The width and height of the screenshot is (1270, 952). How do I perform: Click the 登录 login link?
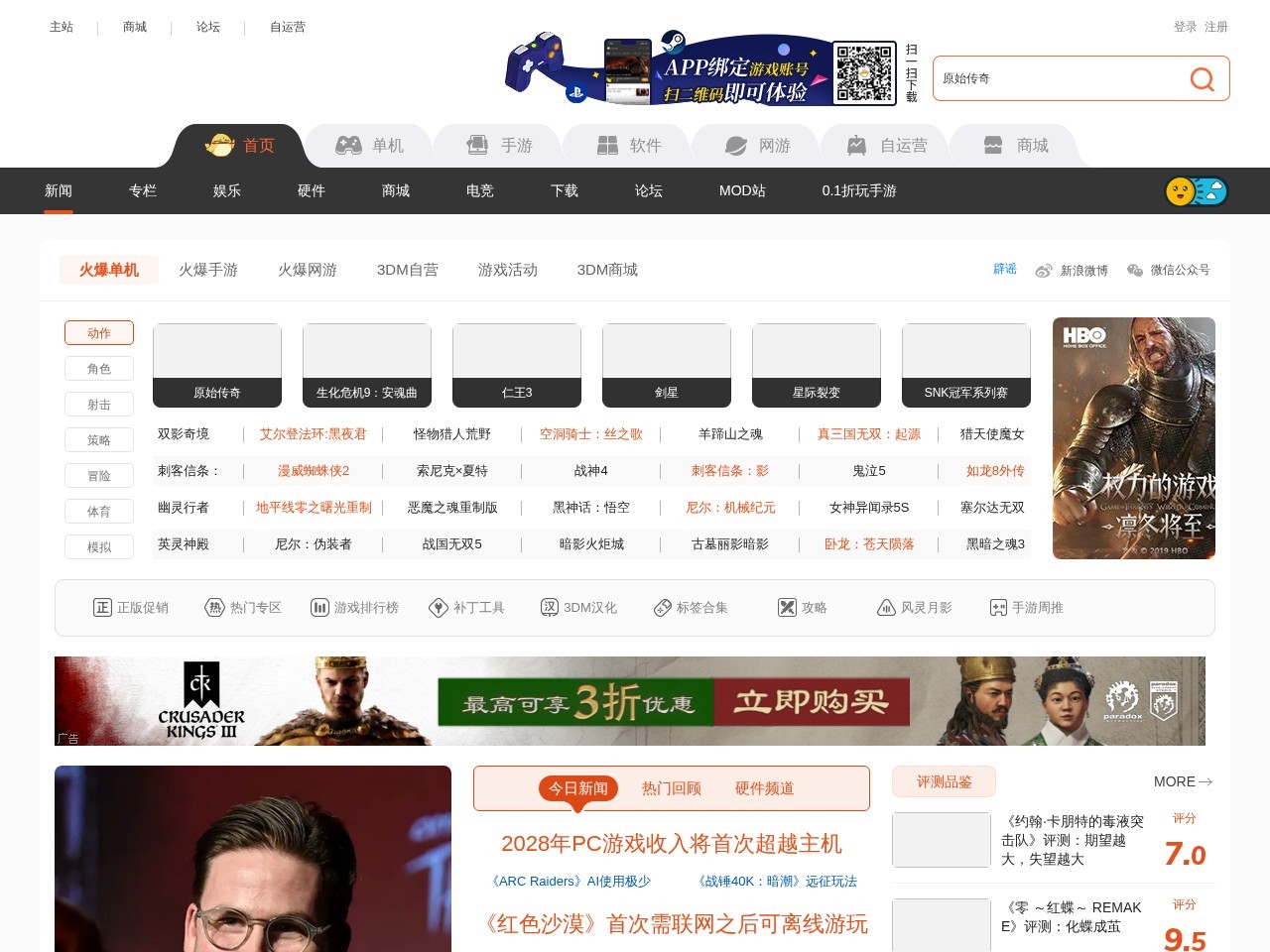pos(1185,27)
